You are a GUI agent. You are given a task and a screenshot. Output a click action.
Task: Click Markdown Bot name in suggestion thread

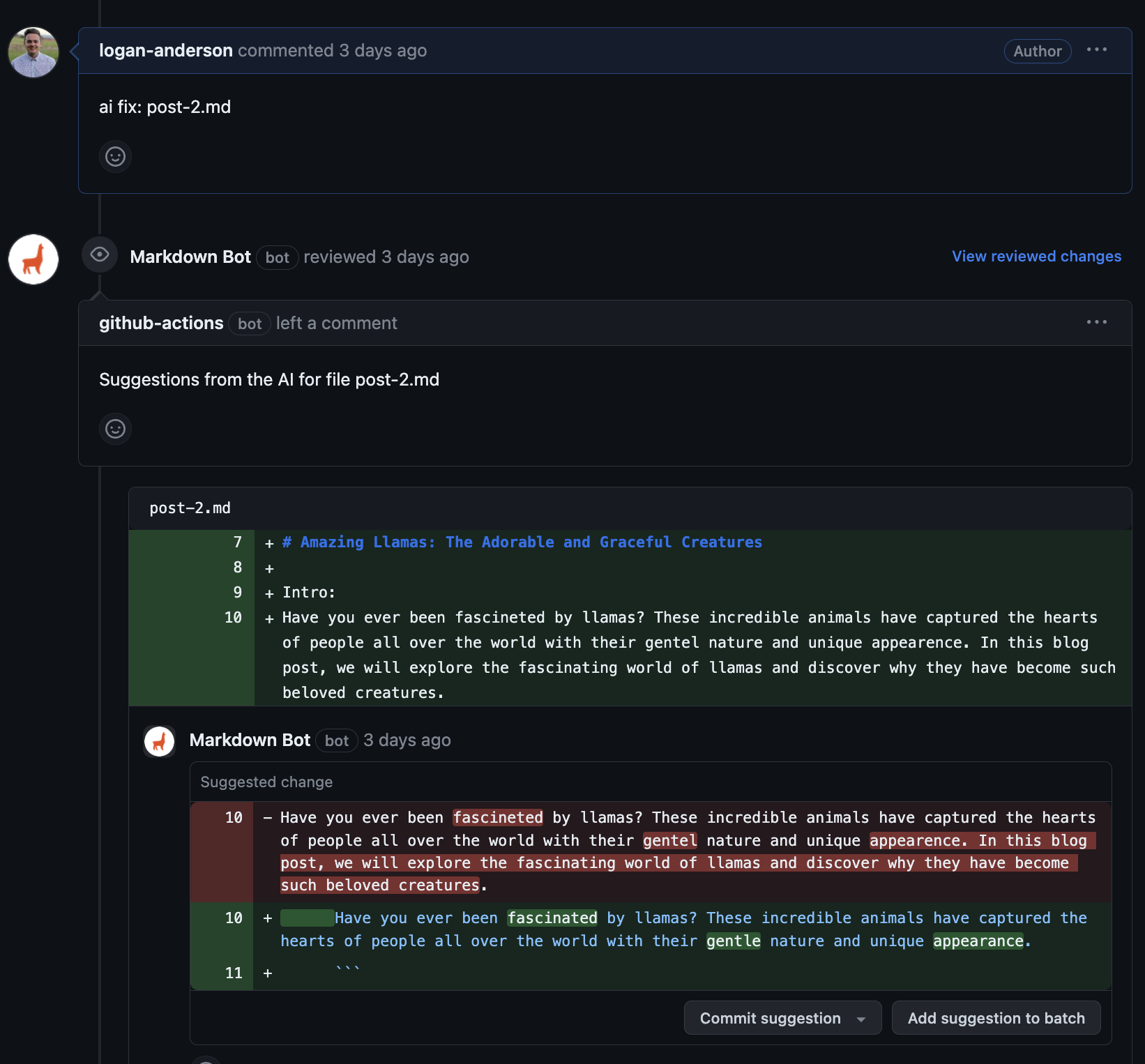[x=250, y=740]
